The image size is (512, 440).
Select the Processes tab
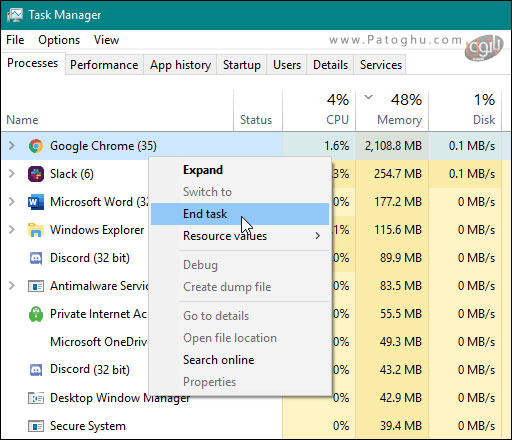tap(33, 63)
